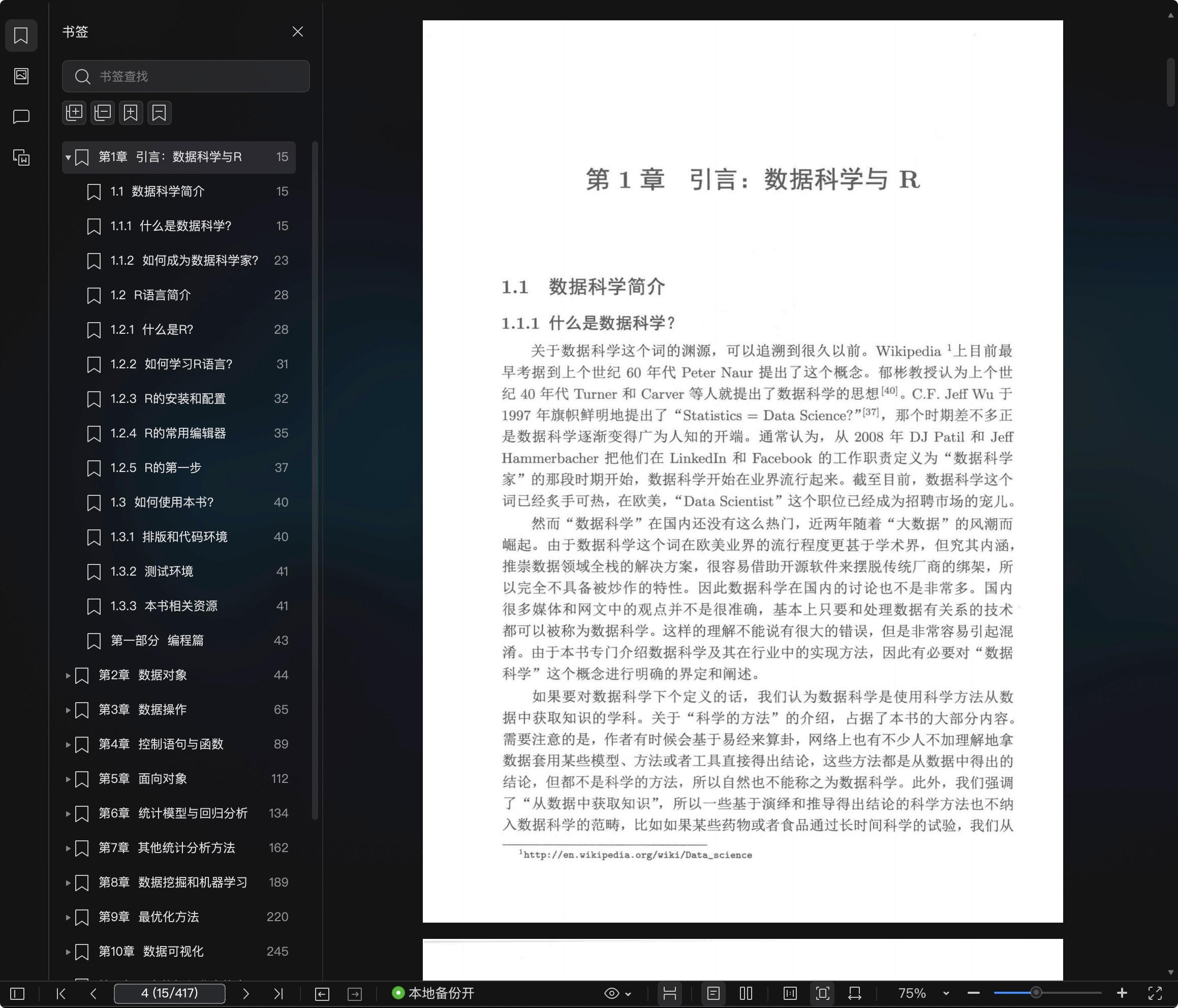
Task: Go to next page arrow
Action: coord(245,993)
